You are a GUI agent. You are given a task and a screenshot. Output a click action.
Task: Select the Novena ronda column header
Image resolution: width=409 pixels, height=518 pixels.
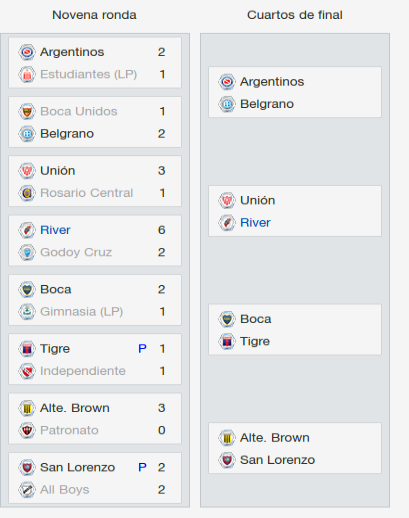point(94,15)
